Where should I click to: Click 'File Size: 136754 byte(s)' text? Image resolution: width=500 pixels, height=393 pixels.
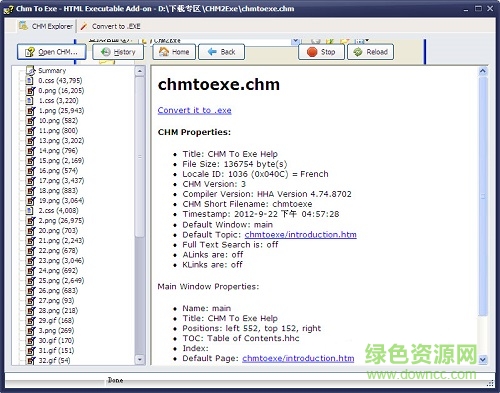coord(235,164)
